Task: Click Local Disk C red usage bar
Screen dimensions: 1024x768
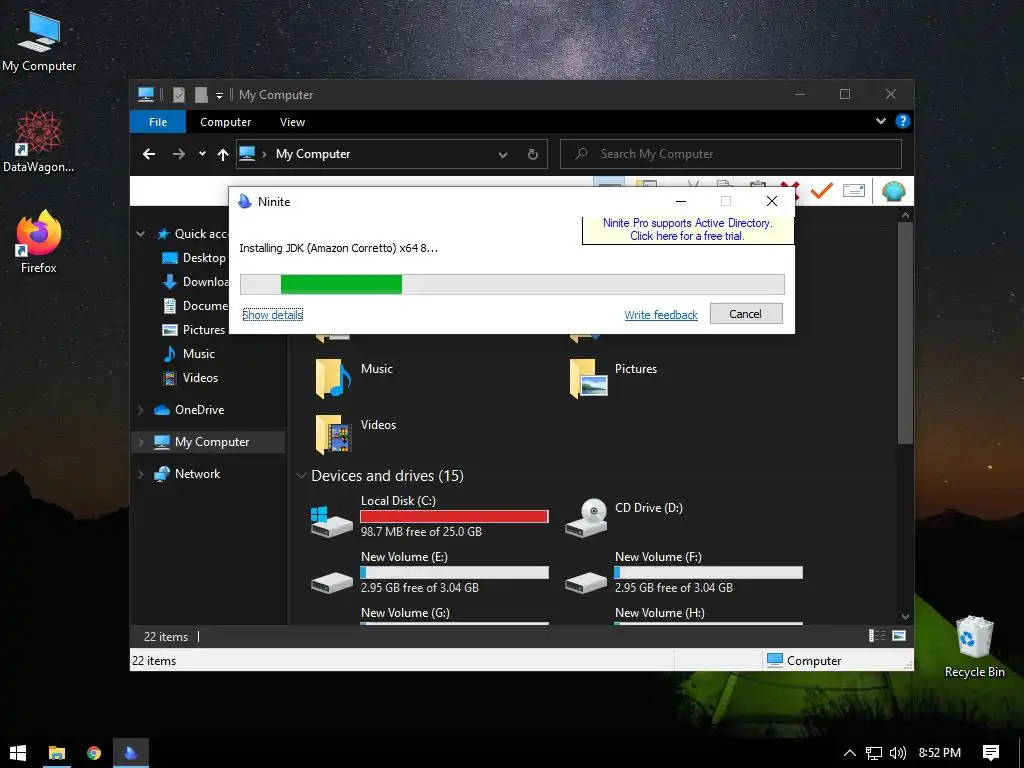Action: pos(454,517)
